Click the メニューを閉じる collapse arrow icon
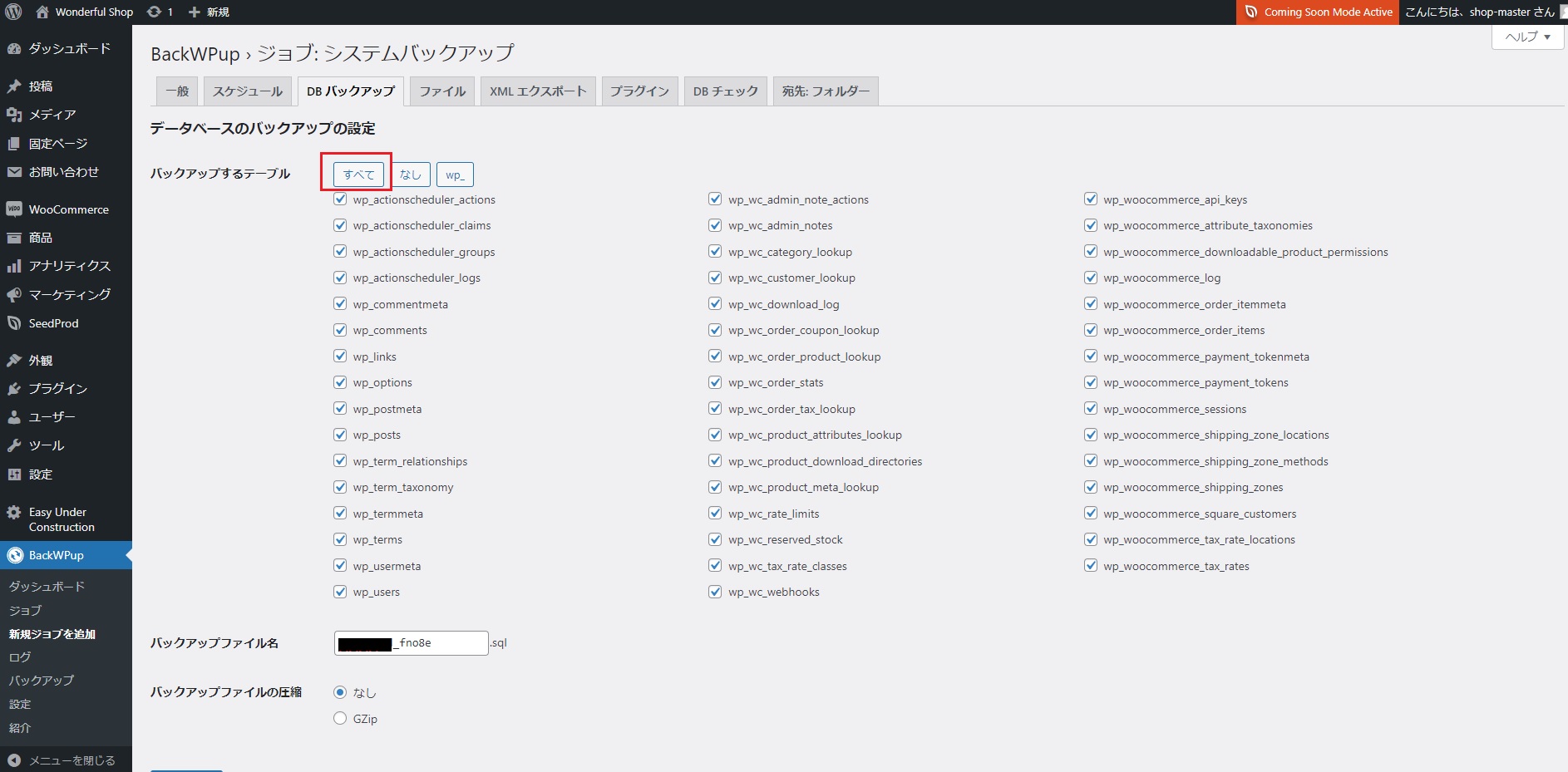The height and width of the screenshot is (772, 1568). tap(14, 760)
